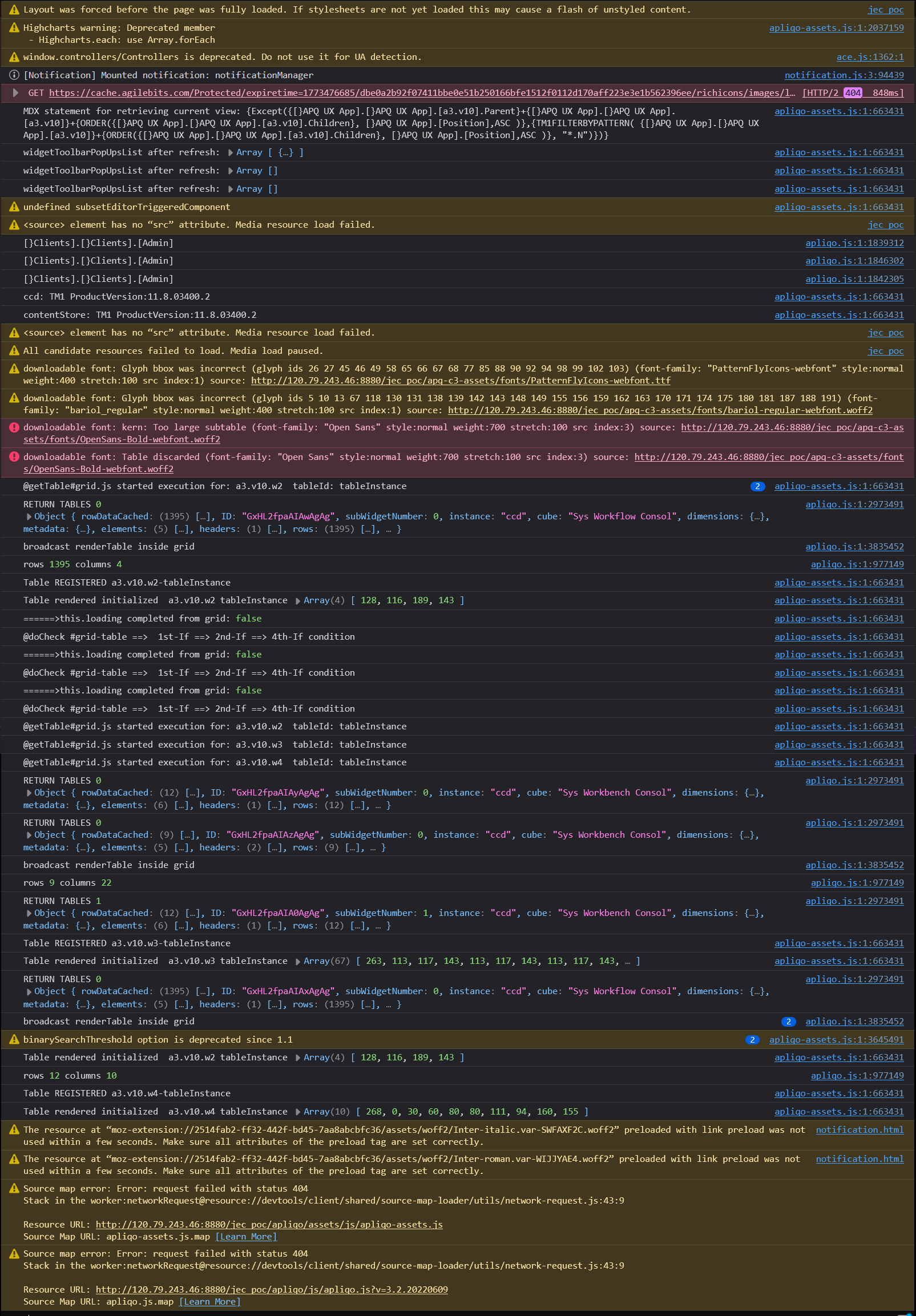This screenshot has width=916, height=1316.
Task: Open ace.js:1362:1 source link
Action: pos(870,56)
